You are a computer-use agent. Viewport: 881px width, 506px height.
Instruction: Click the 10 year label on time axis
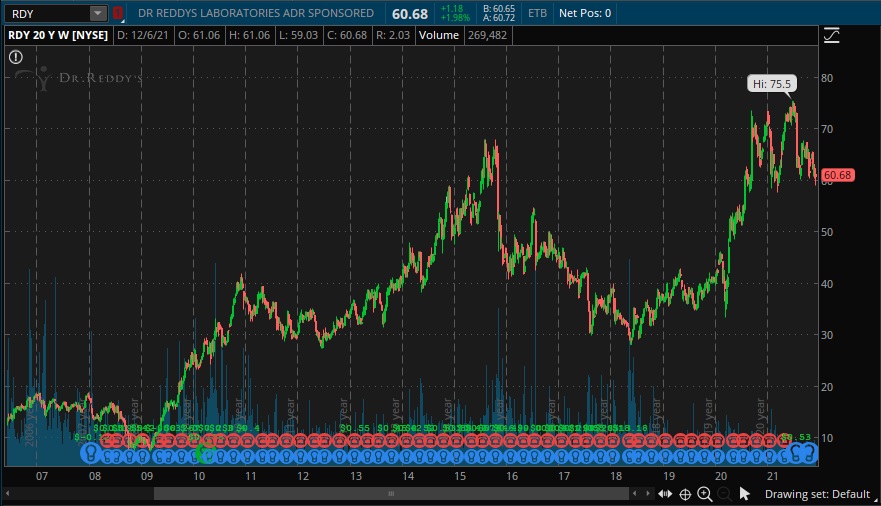(199, 476)
